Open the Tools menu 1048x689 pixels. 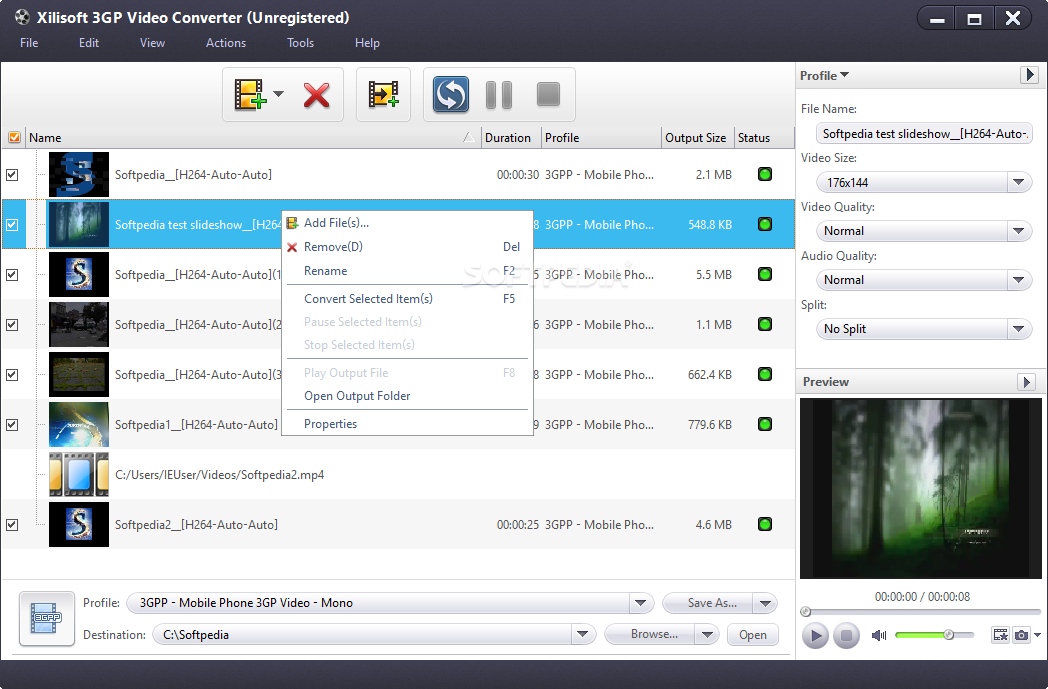tap(301, 43)
